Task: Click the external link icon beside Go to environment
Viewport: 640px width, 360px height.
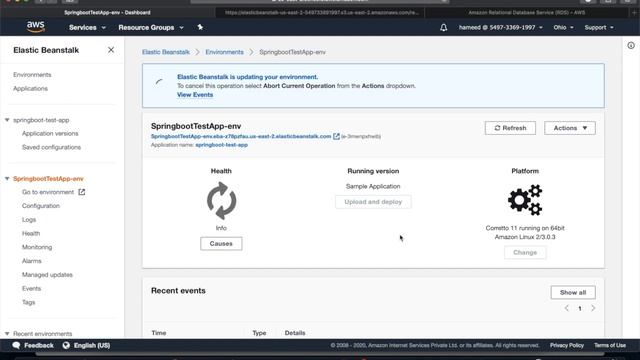Action: click(82, 192)
